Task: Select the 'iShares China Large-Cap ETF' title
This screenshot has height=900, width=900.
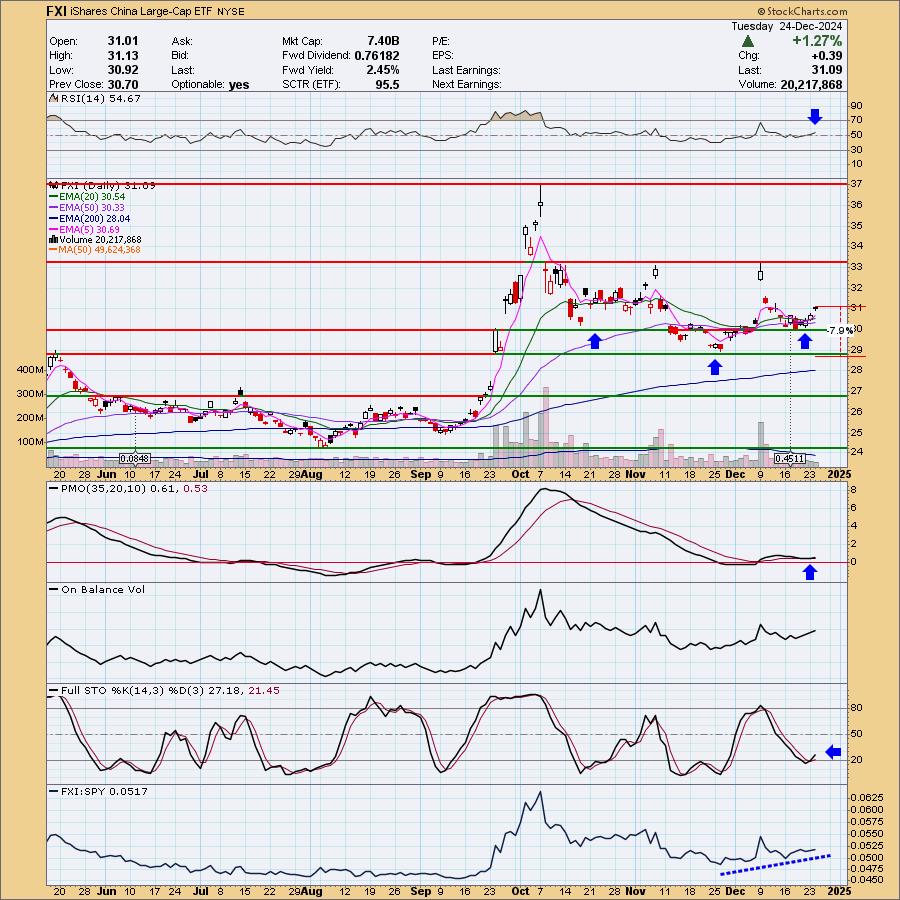Action: pos(141,11)
